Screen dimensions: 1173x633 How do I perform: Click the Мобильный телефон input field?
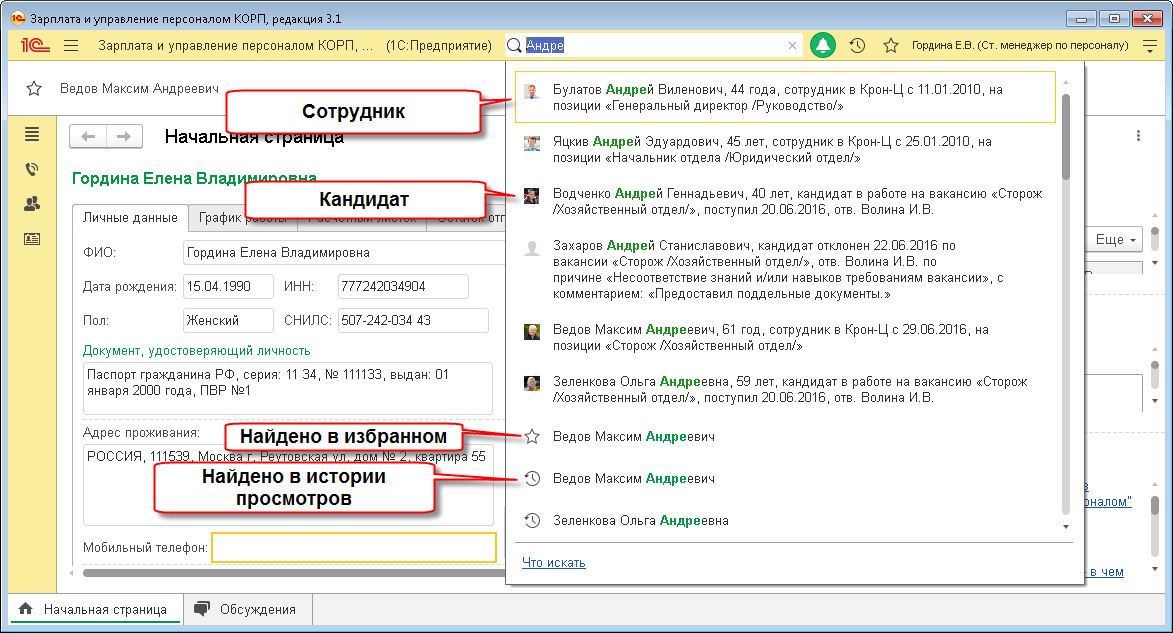(354, 547)
